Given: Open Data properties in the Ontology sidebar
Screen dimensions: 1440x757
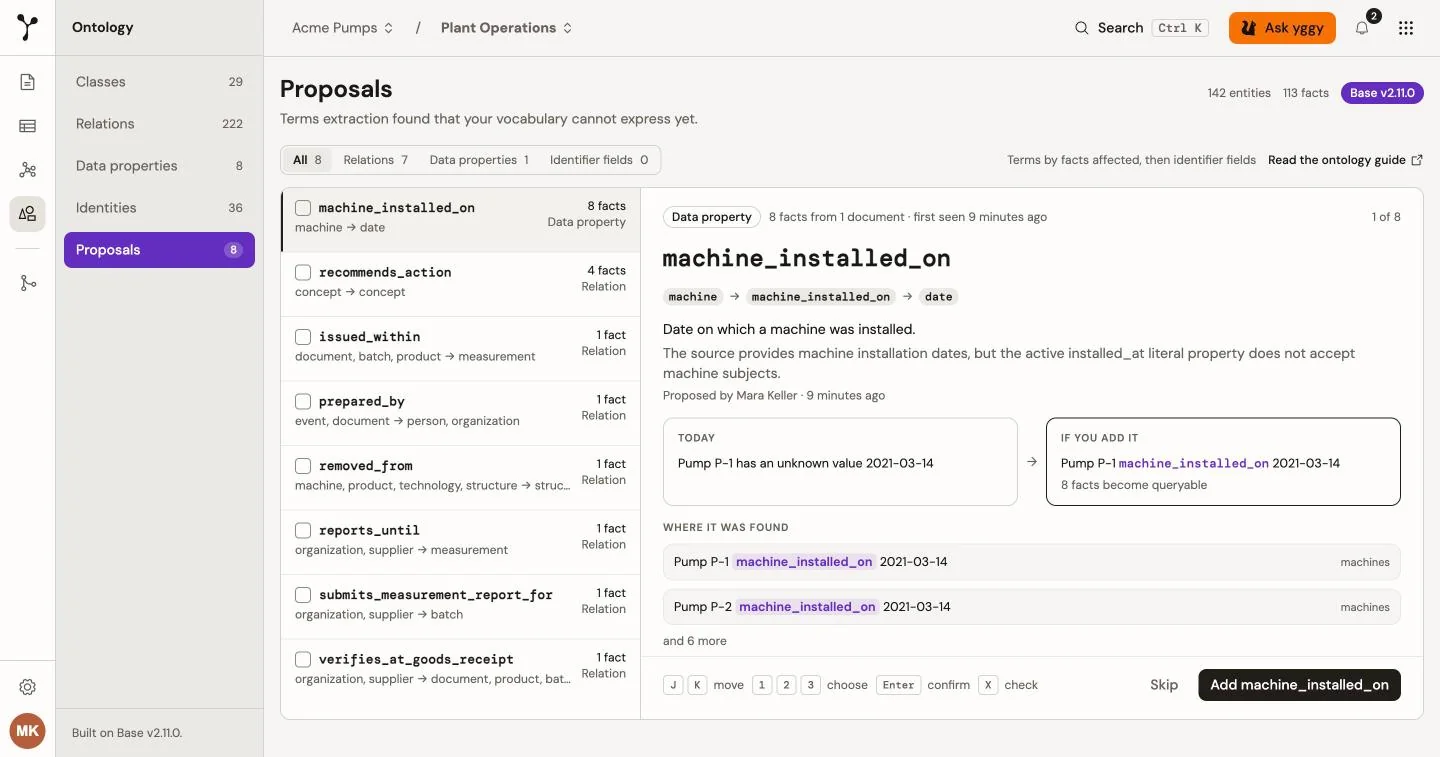Looking at the screenshot, I should (x=159, y=166).
